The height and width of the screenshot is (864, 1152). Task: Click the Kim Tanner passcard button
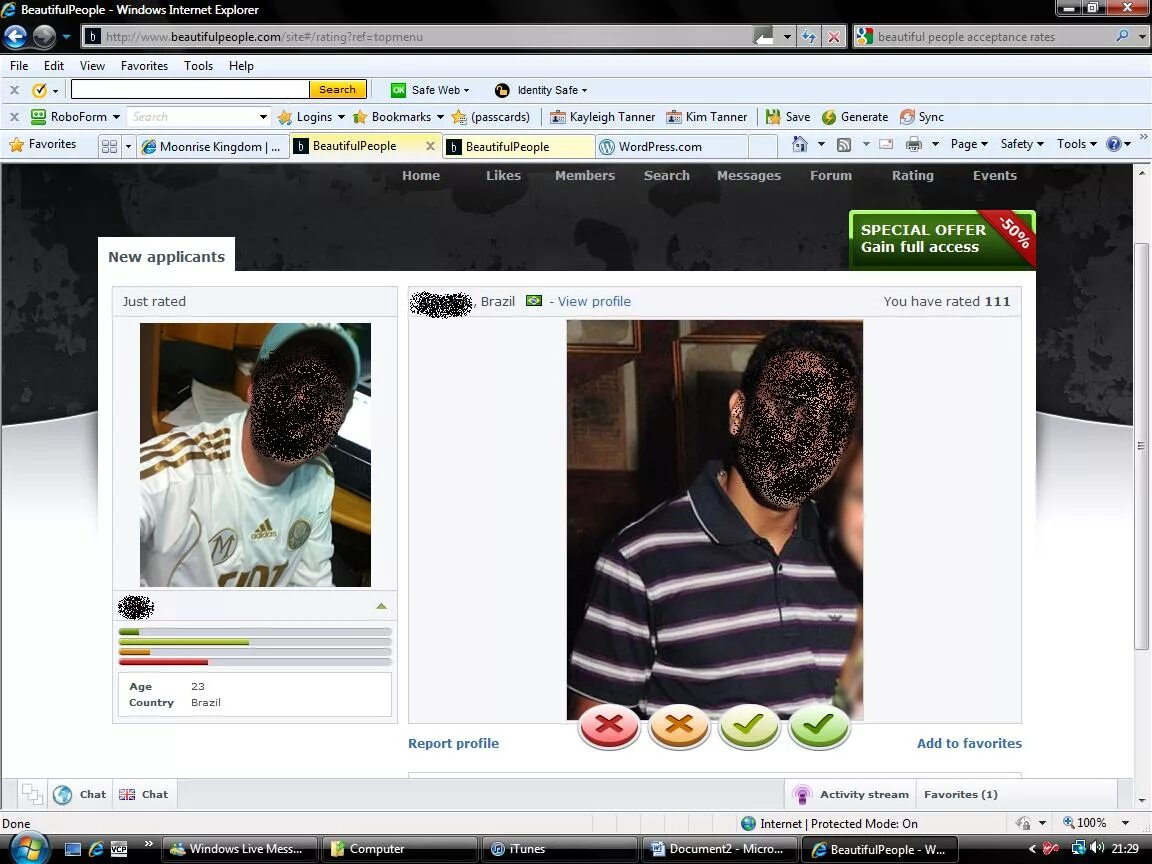coord(707,117)
